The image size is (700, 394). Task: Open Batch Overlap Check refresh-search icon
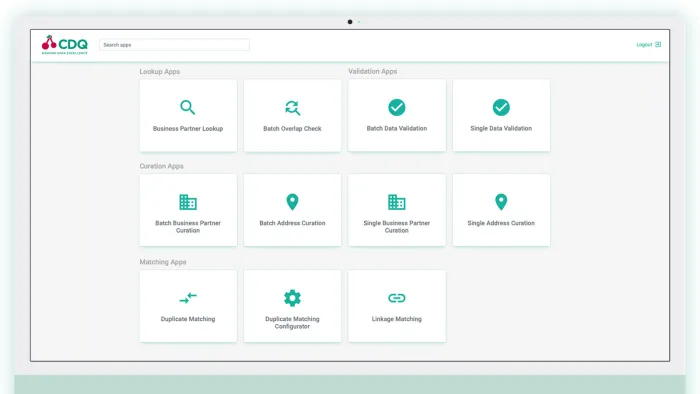click(292, 108)
